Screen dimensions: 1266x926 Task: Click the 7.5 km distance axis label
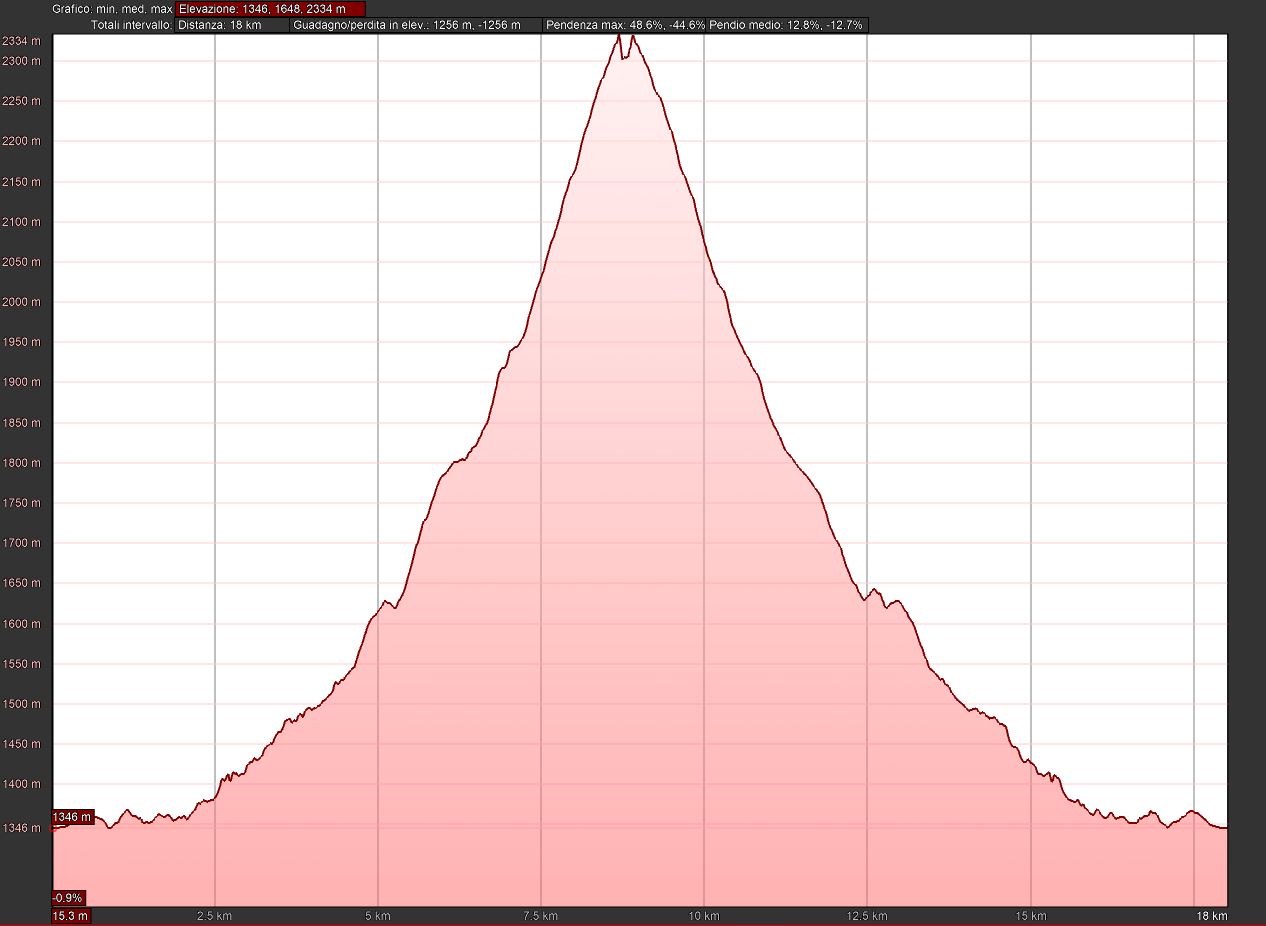pyautogui.click(x=540, y=916)
